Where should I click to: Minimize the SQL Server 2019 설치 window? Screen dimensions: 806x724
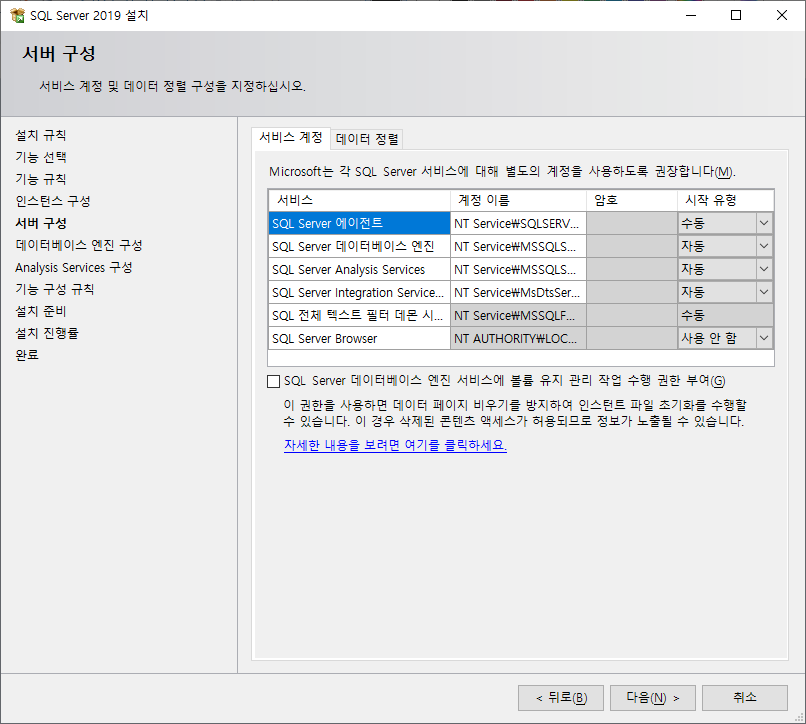tap(691, 15)
